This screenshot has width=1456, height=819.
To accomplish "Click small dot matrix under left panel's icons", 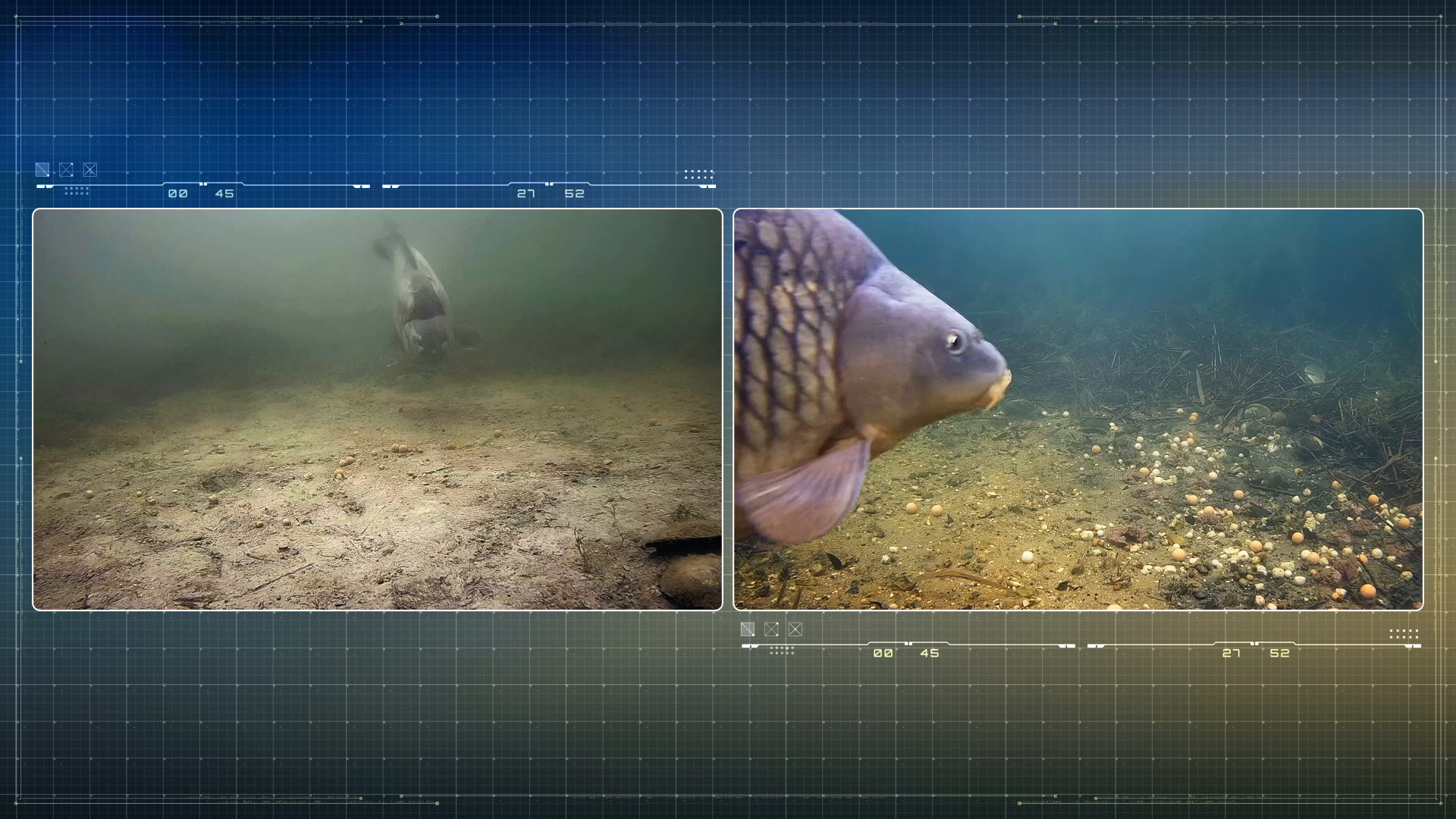I will tap(77, 191).
